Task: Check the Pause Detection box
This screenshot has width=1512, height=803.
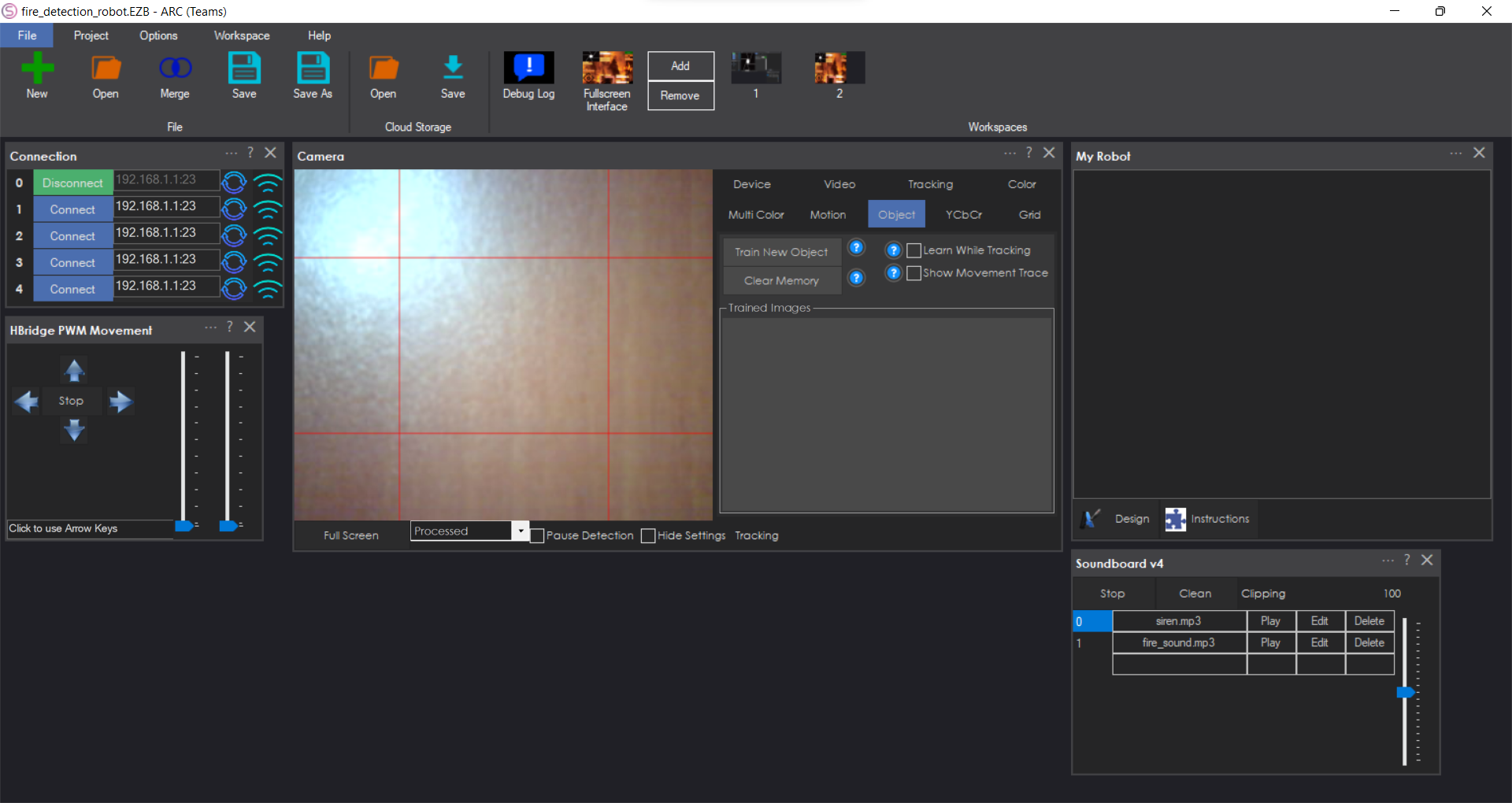Action: pyautogui.click(x=538, y=535)
